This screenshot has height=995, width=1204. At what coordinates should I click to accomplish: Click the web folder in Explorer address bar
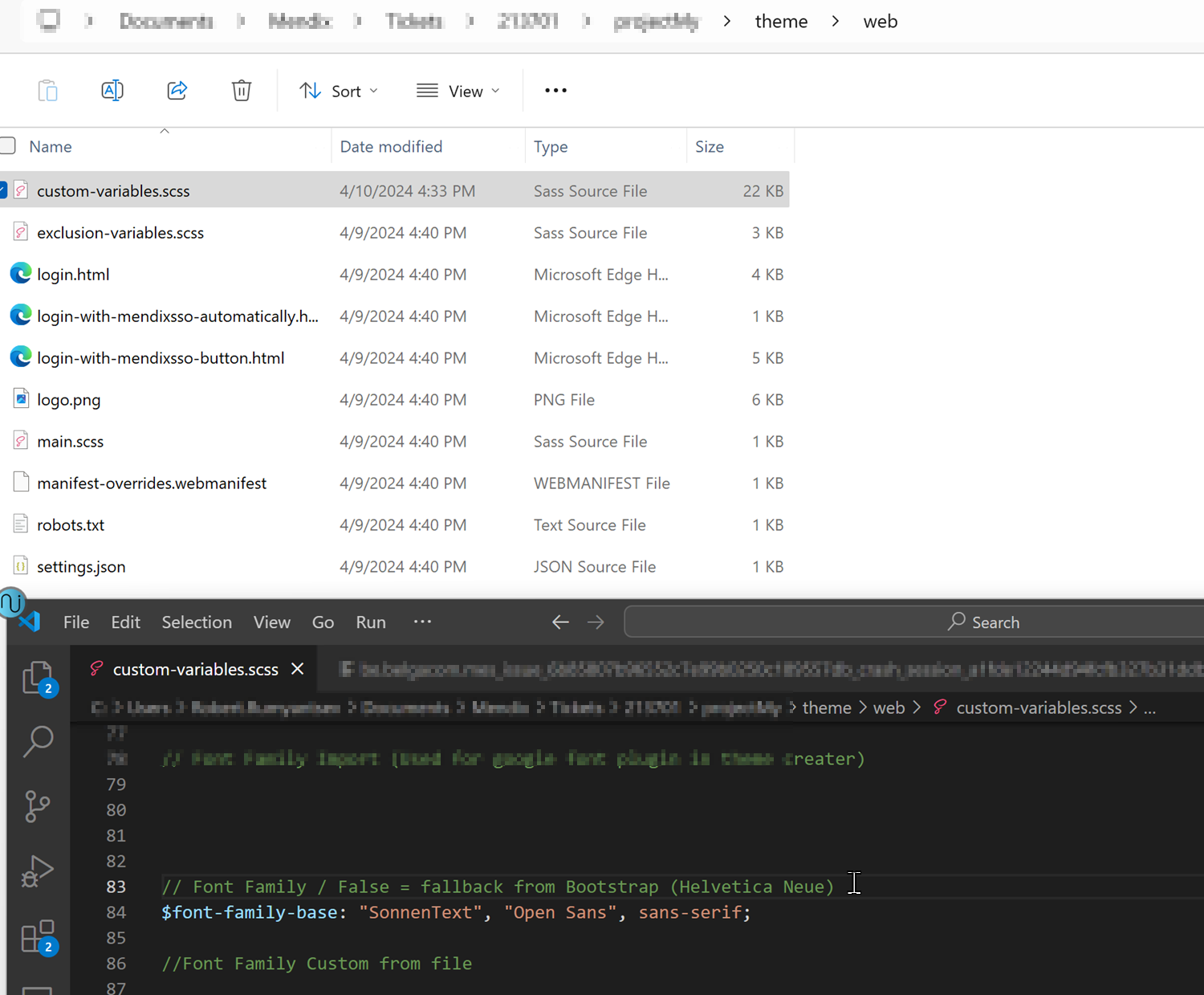point(881,22)
